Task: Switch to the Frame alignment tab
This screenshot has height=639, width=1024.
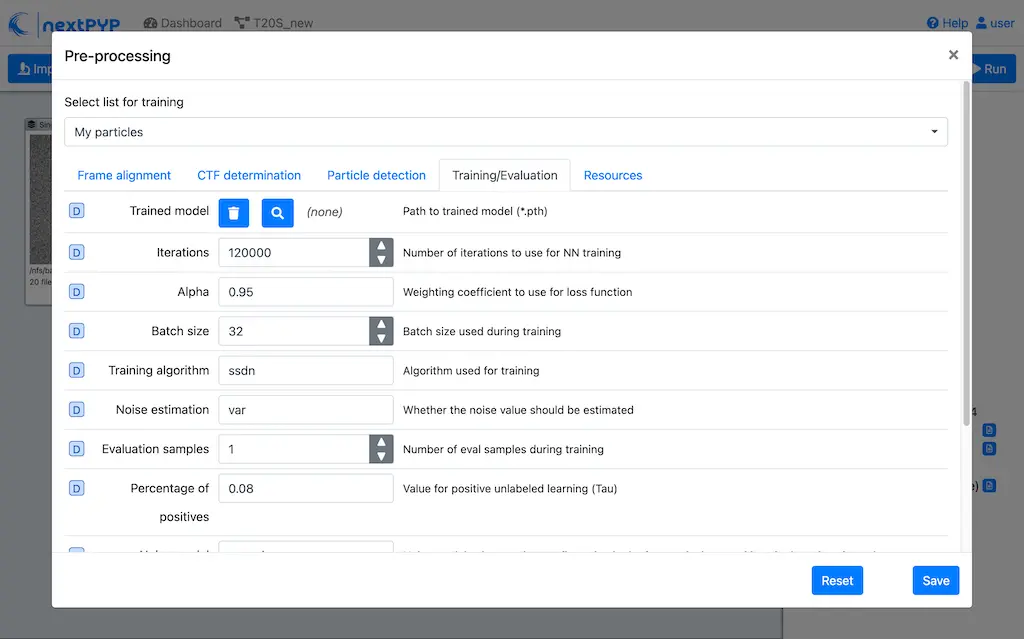Action: (x=124, y=175)
